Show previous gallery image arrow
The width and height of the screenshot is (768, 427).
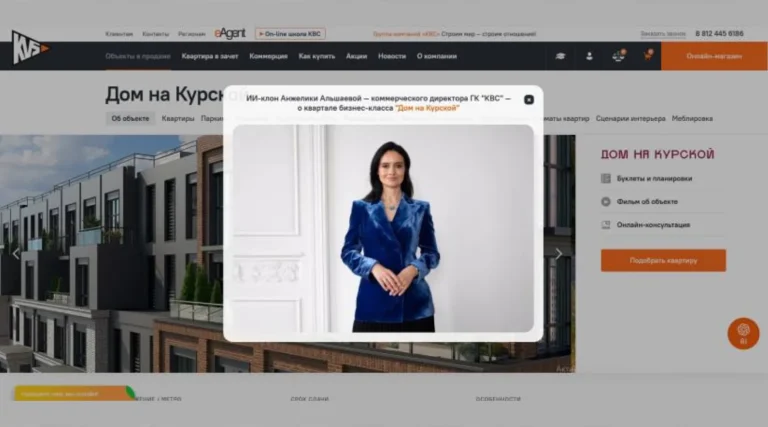pyautogui.click(x=16, y=254)
